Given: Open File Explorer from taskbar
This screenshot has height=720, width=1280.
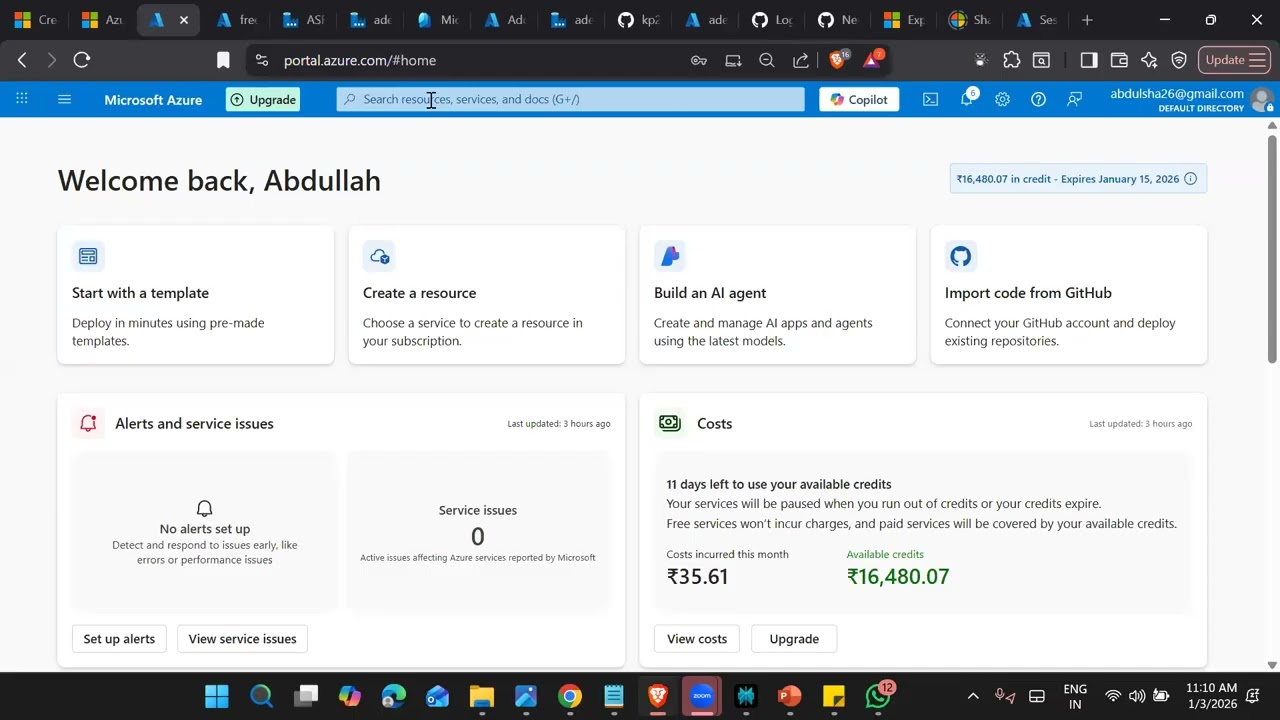Looking at the screenshot, I should [x=481, y=696].
